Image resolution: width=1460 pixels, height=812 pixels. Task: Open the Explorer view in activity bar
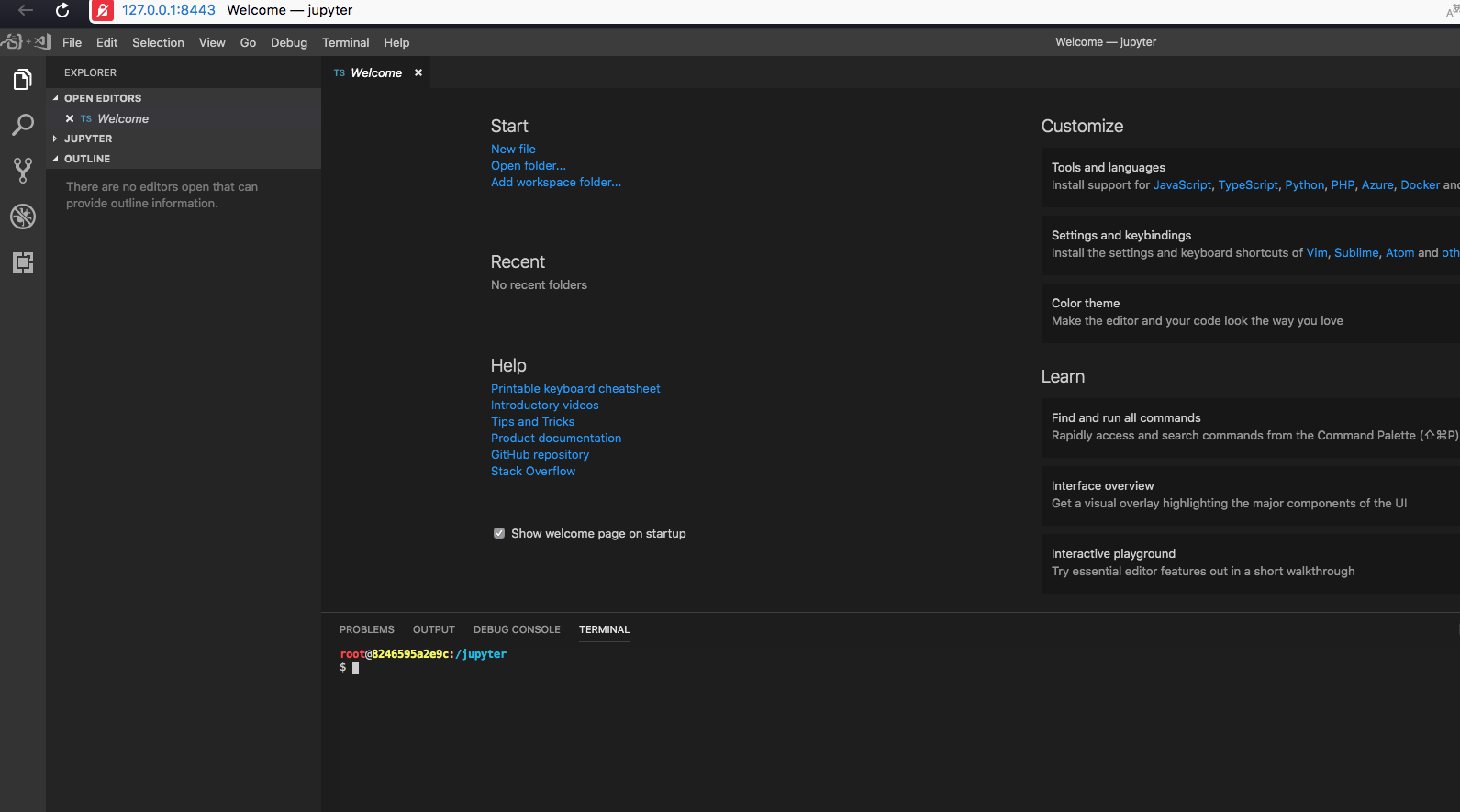point(23,80)
